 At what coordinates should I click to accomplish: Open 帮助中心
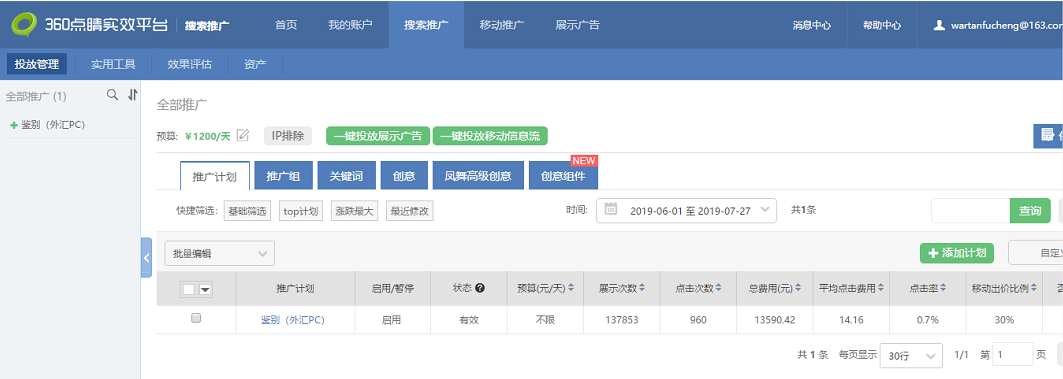tap(882, 25)
